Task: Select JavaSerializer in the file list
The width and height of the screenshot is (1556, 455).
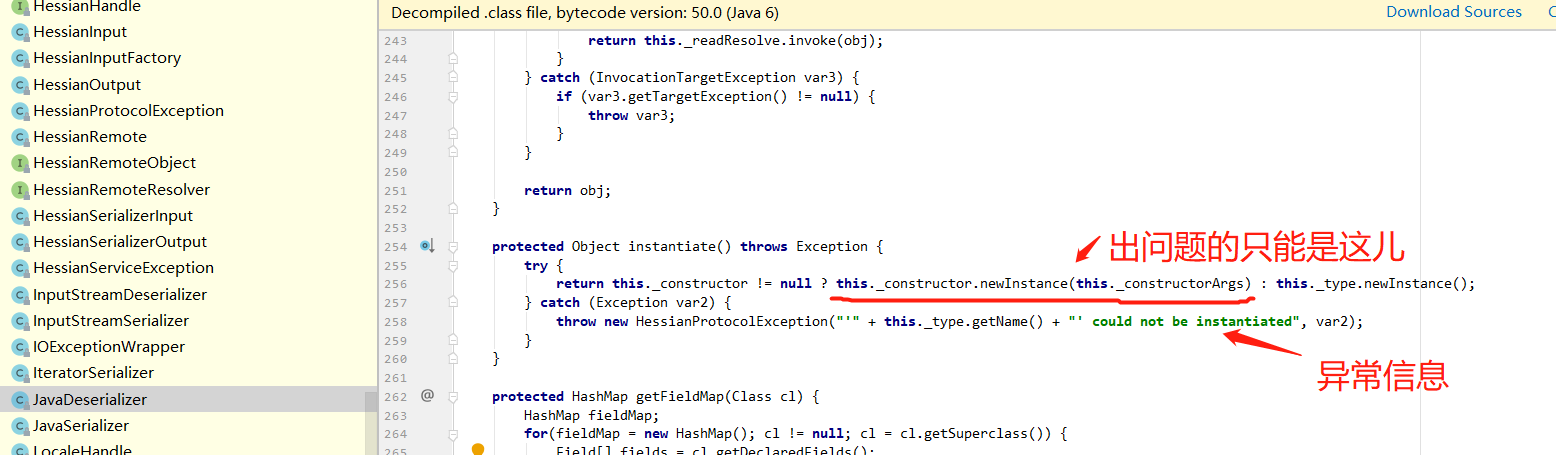Action: [81, 426]
